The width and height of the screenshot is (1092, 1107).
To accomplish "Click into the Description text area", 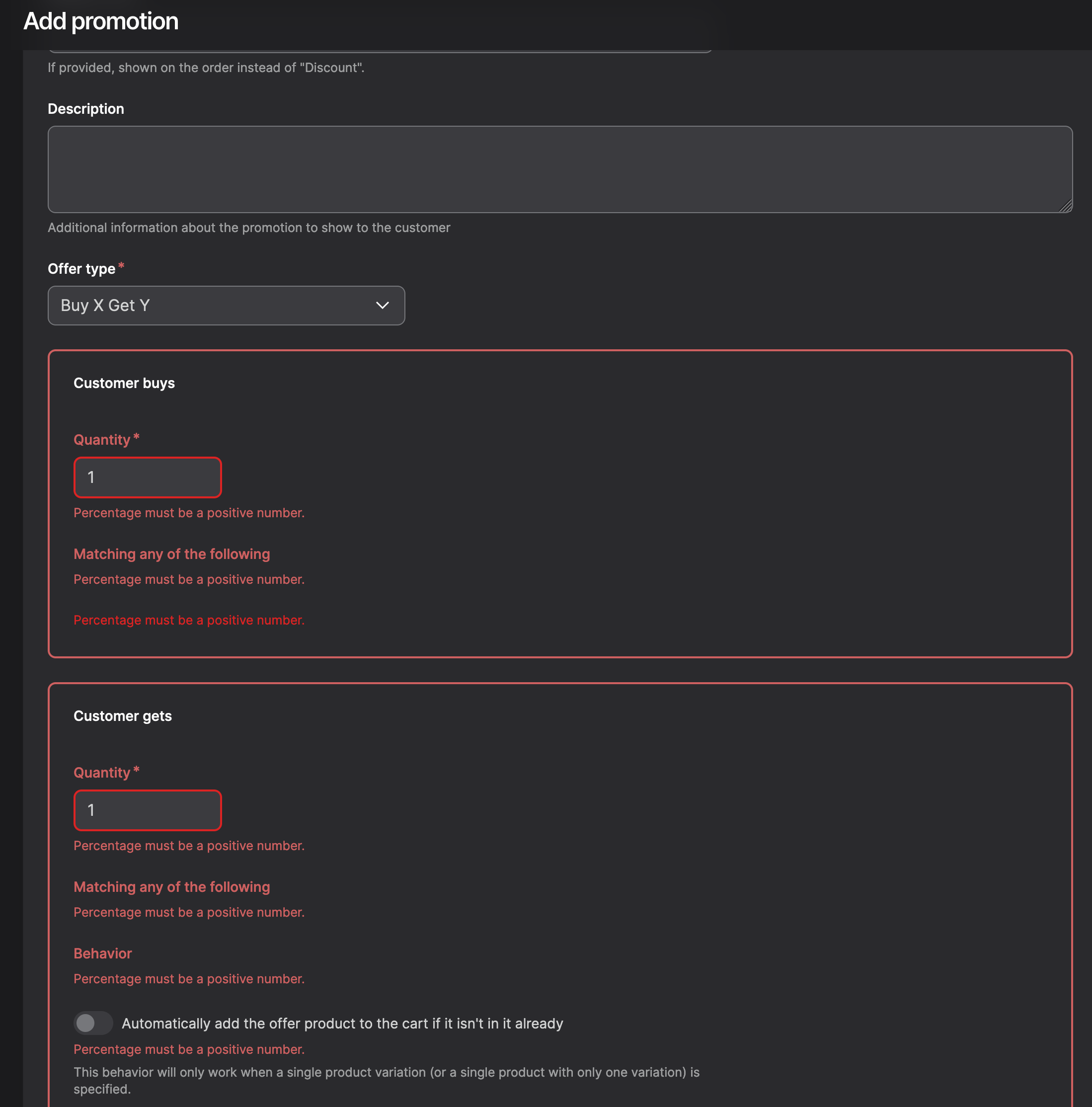I will point(559,169).
